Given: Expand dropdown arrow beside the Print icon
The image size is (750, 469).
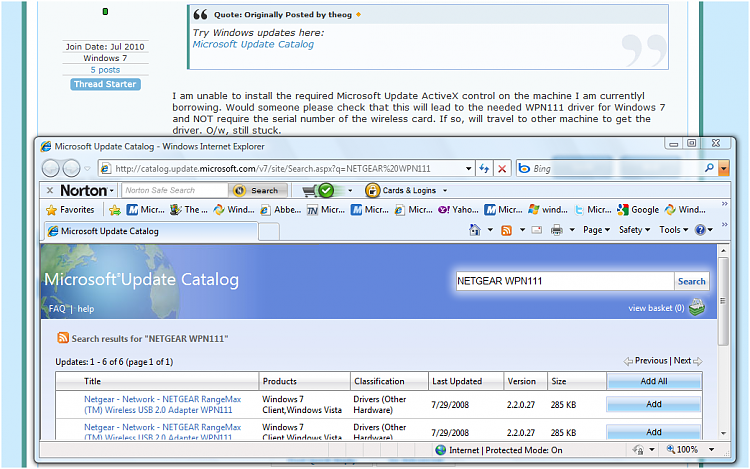Looking at the screenshot, I should click(x=572, y=230).
